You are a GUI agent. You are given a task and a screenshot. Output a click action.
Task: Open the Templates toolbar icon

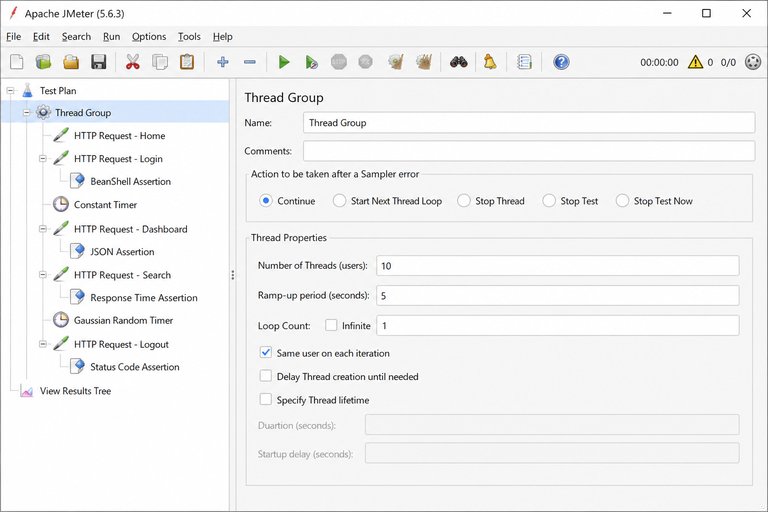[x=44, y=62]
